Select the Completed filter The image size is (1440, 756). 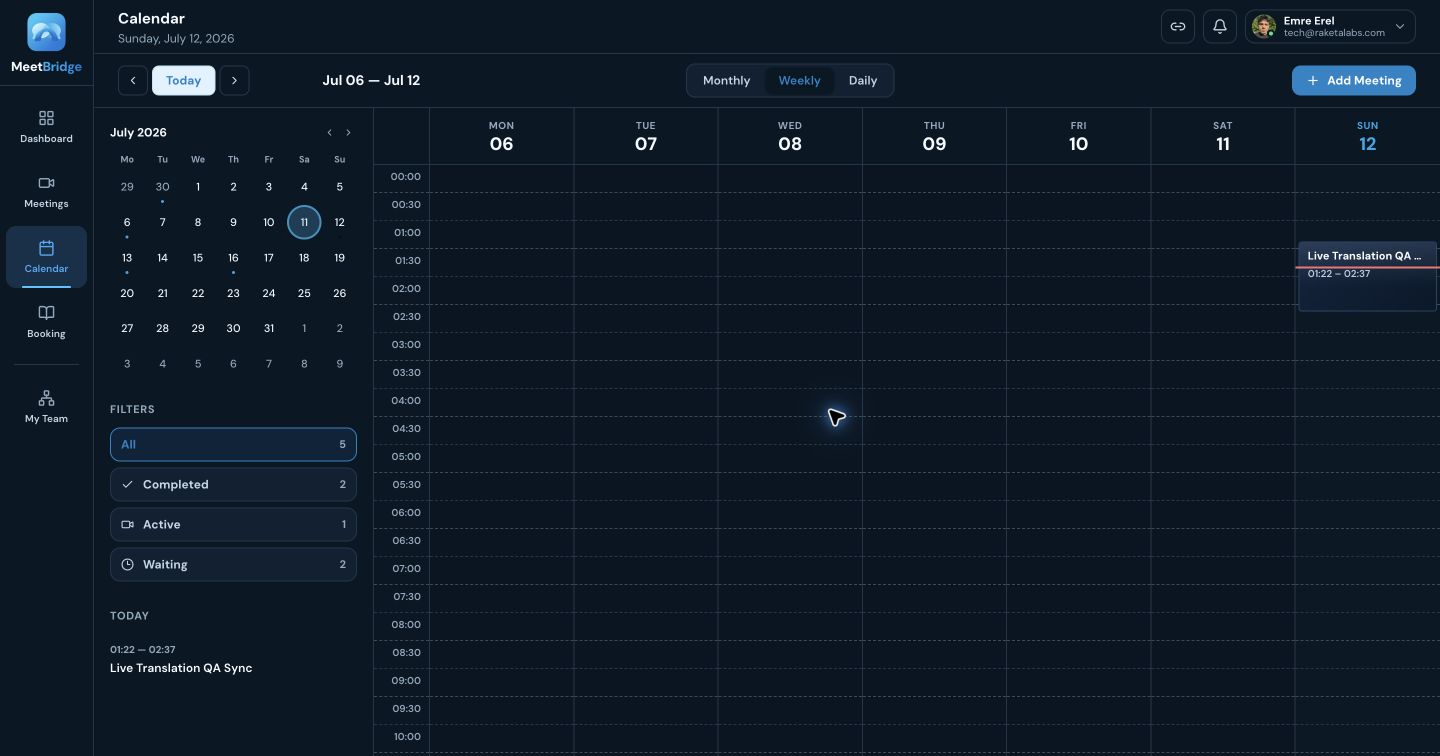click(x=233, y=484)
